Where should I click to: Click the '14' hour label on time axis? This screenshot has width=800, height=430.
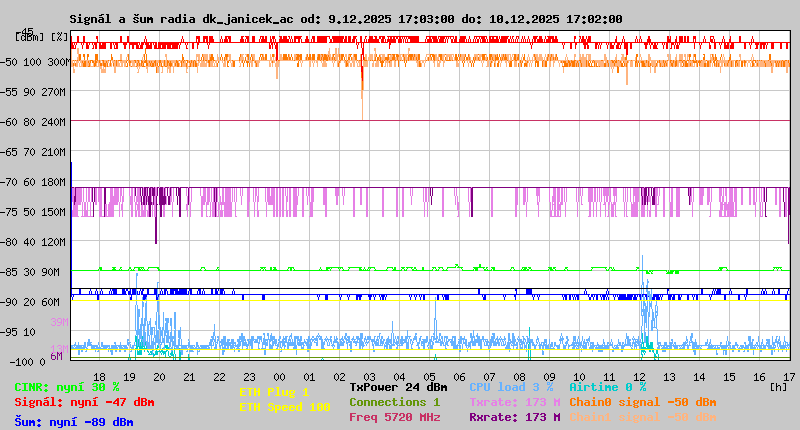[x=699, y=377]
